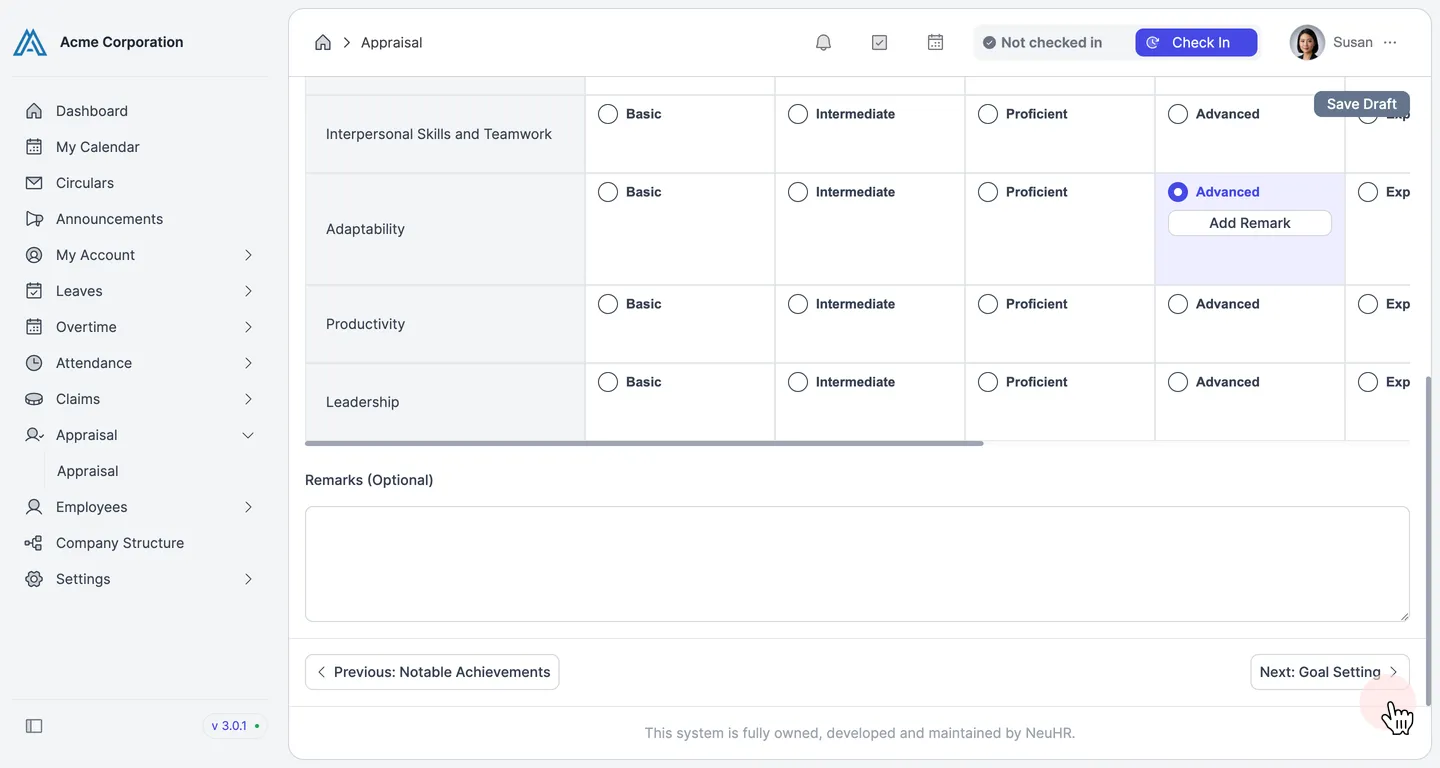Select Proficient for Adaptability
The width and height of the screenshot is (1440, 768).
tap(987, 192)
